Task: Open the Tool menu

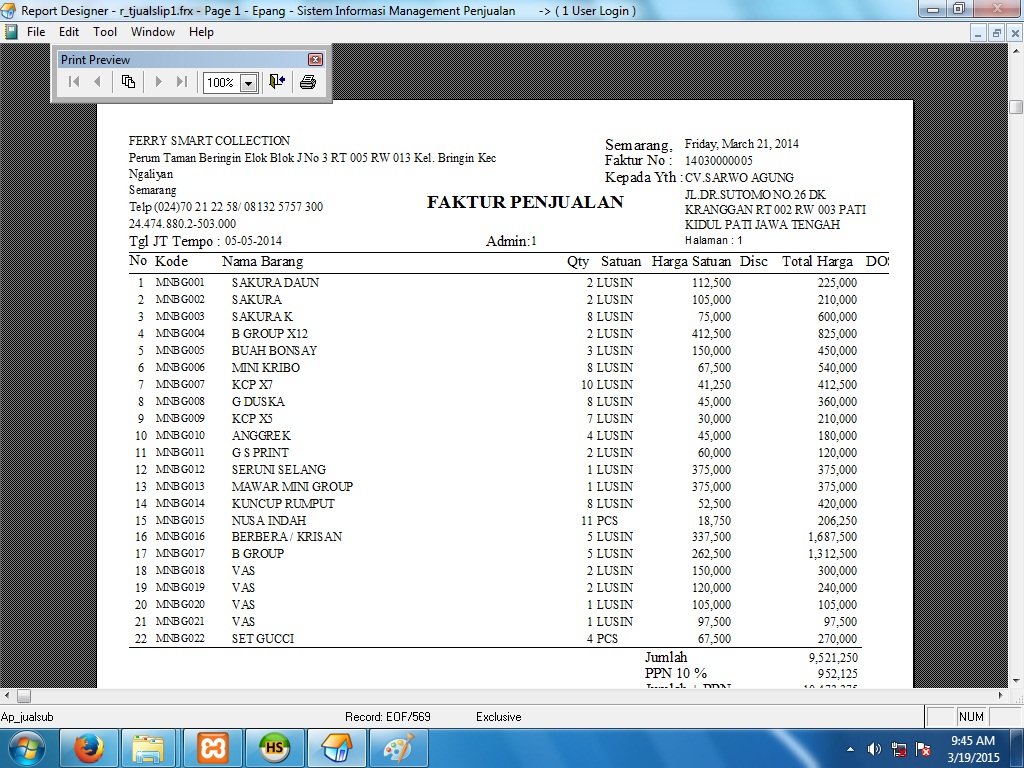Action: pos(105,32)
